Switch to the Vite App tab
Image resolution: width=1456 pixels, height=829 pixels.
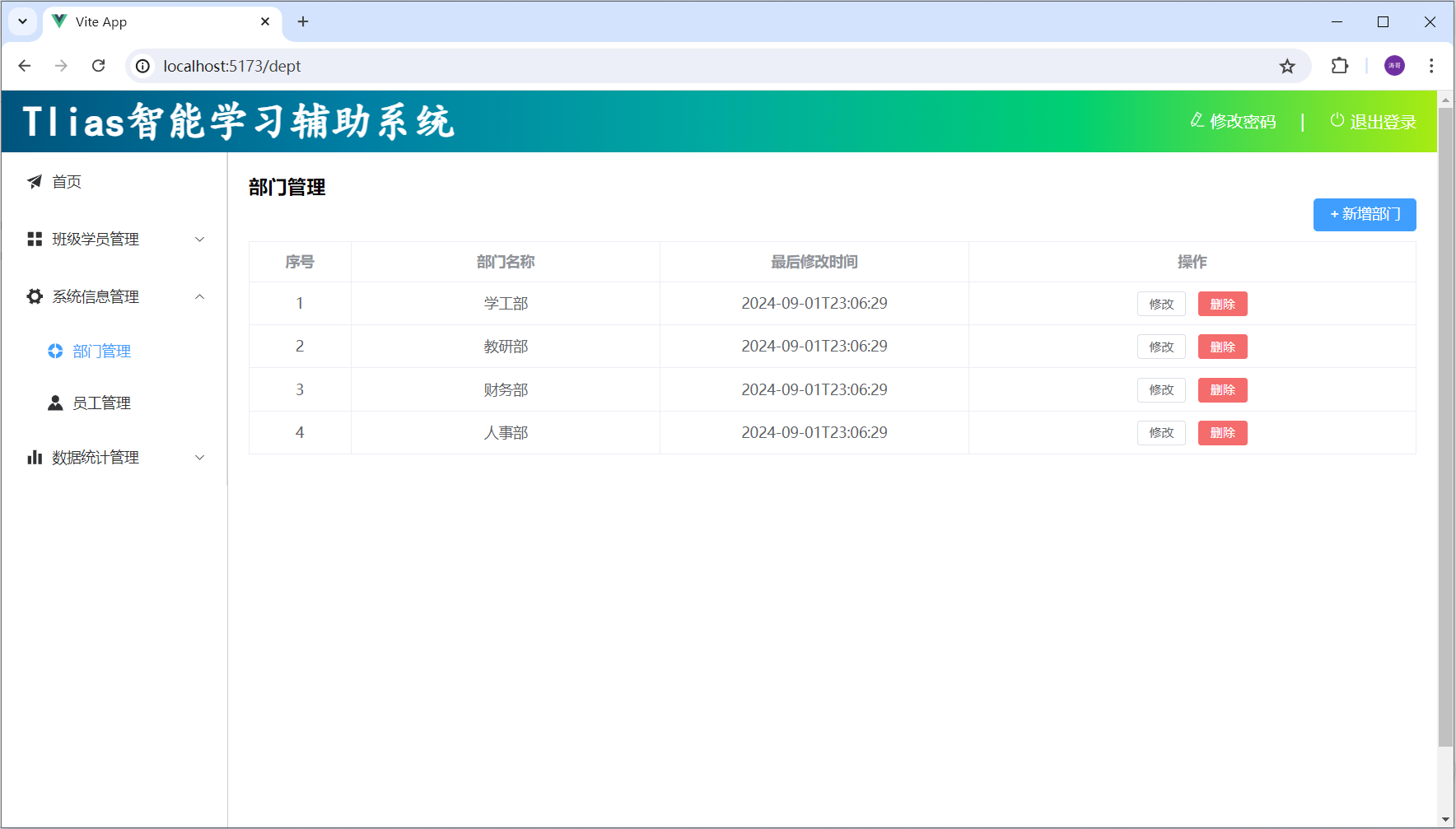click(156, 22)
